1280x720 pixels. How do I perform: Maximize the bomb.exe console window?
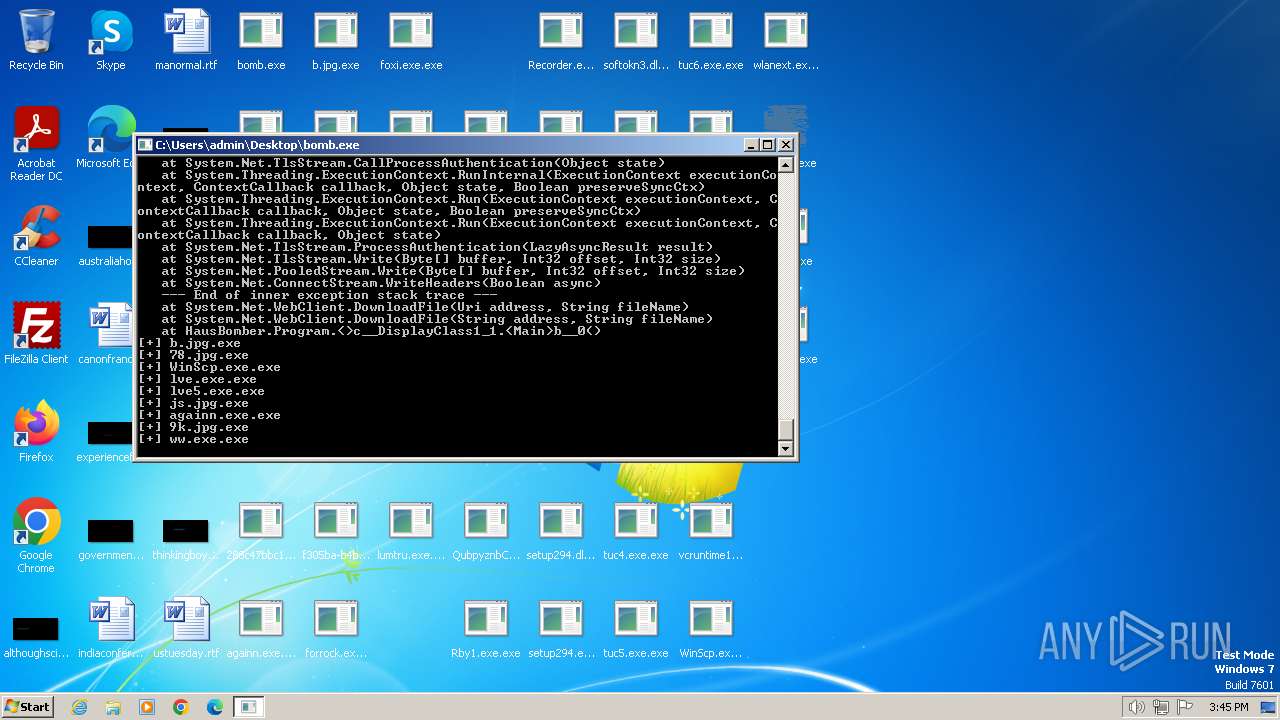click(768, 145)
